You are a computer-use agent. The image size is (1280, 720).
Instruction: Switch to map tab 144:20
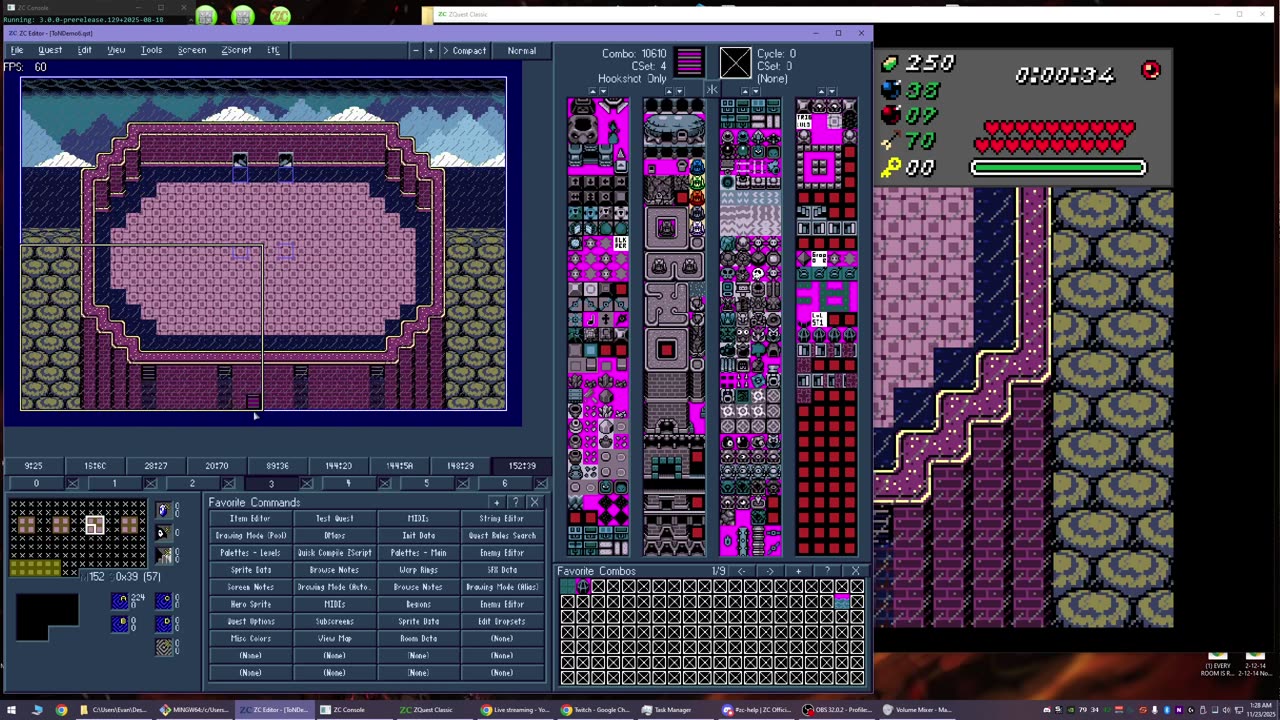(338, 466)
